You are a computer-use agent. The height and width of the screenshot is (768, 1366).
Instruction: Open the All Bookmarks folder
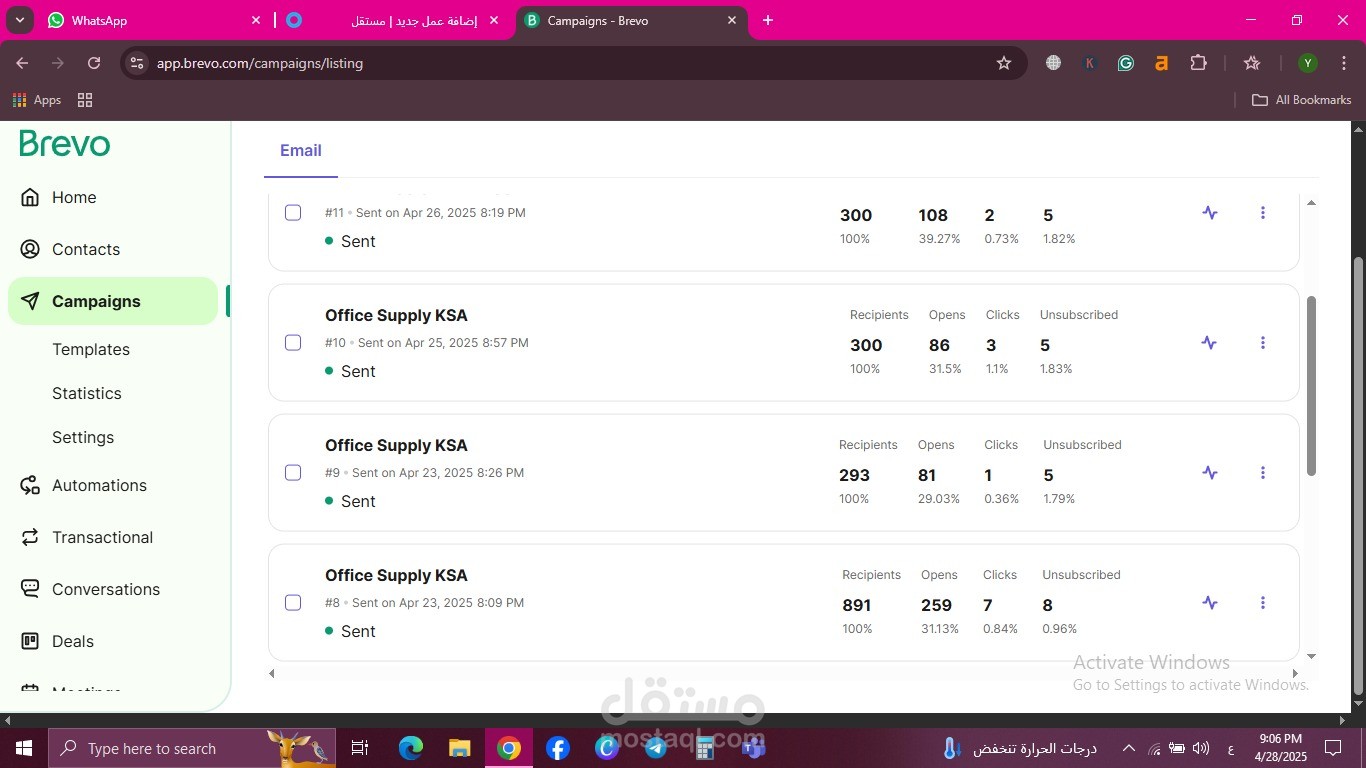point(1302,100)
